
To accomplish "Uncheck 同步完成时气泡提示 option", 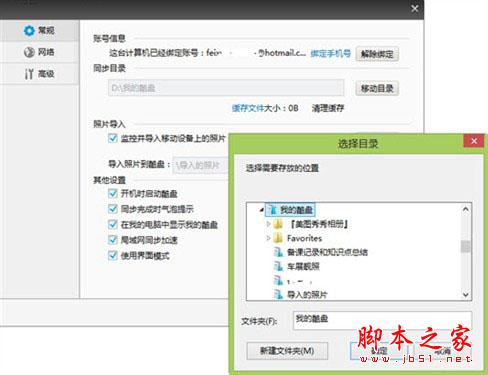I will [x=113, y=209].
